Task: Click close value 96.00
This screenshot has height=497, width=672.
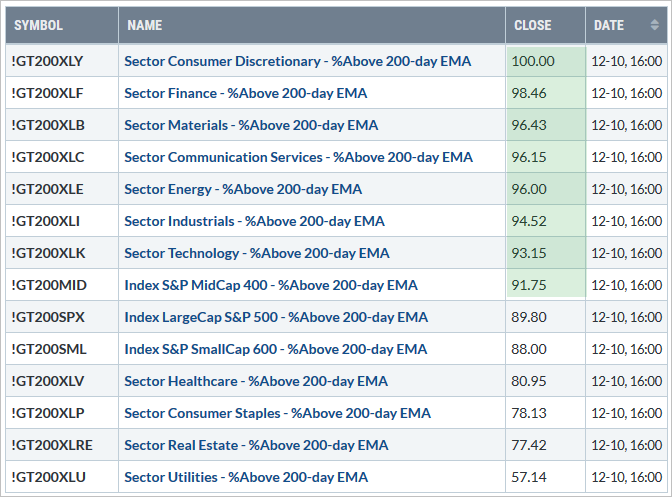Action: [529, 189]
